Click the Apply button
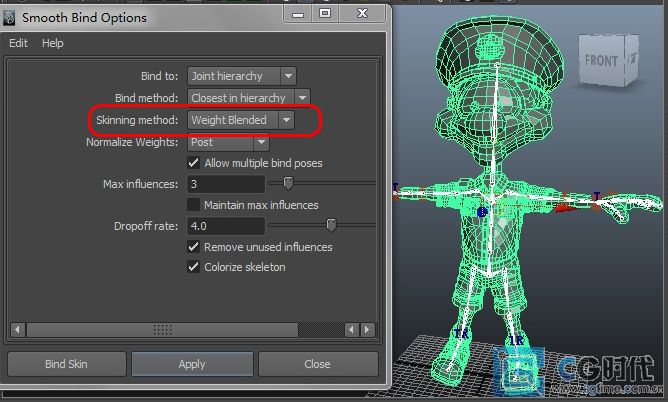668x402 pixels. (x=192, y=364)
